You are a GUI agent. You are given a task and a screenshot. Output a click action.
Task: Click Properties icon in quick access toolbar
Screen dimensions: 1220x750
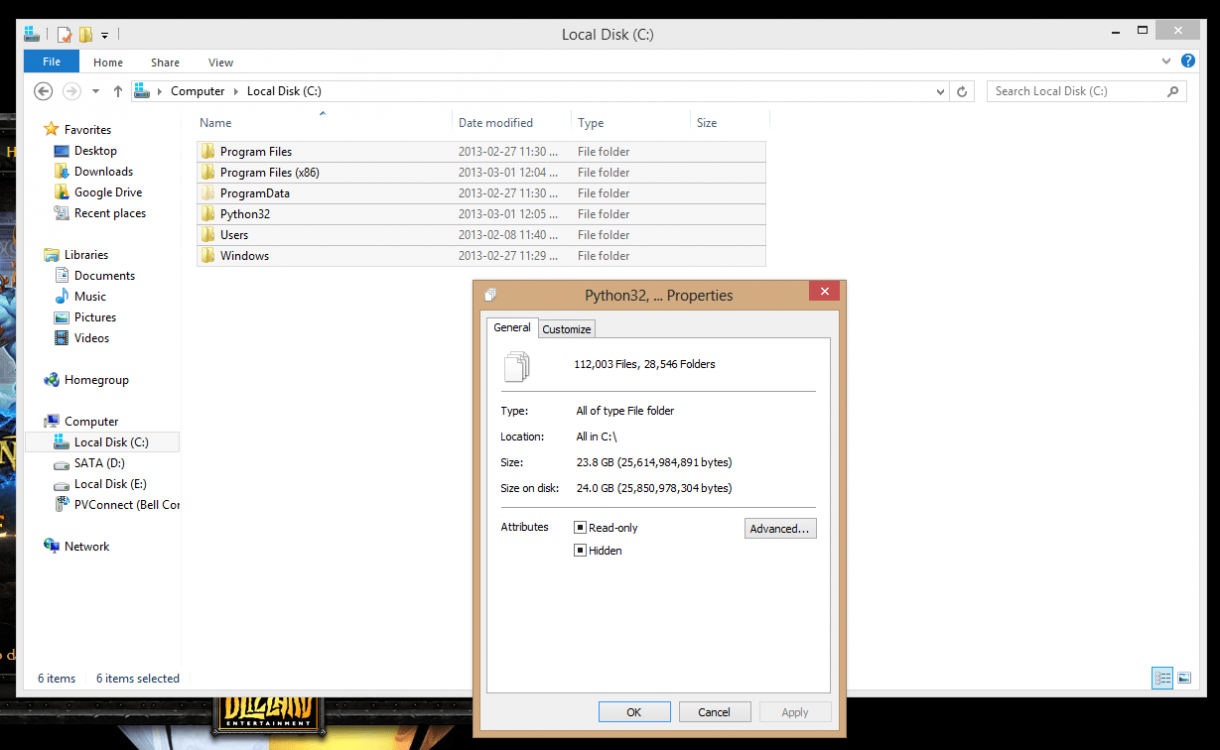pos(65,35)
